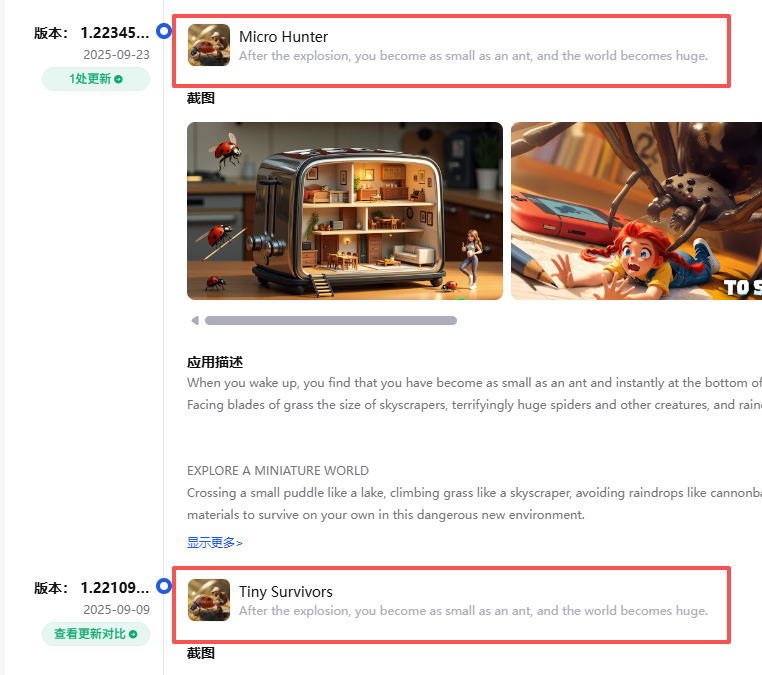Click the 2025-09-09 date text

(x=116, y=609)
